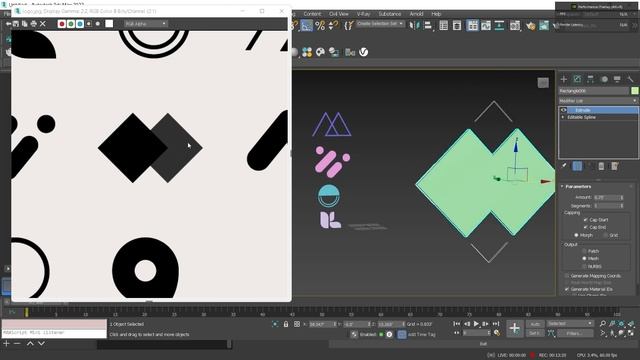
Task: Toggle green channel in render window
Action: pos(71,24)
